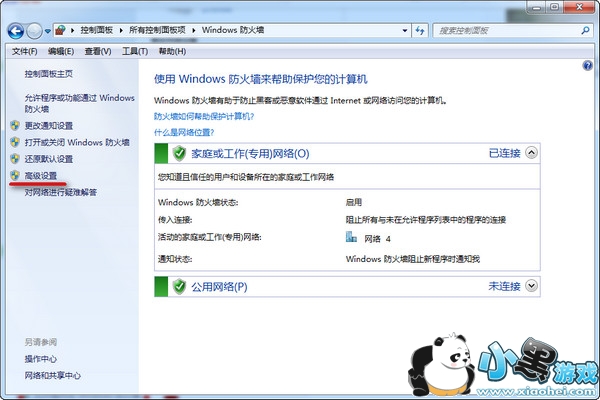
Task: Click shield icon beside 还原默认设置
Action: click(x=15, y=158)
